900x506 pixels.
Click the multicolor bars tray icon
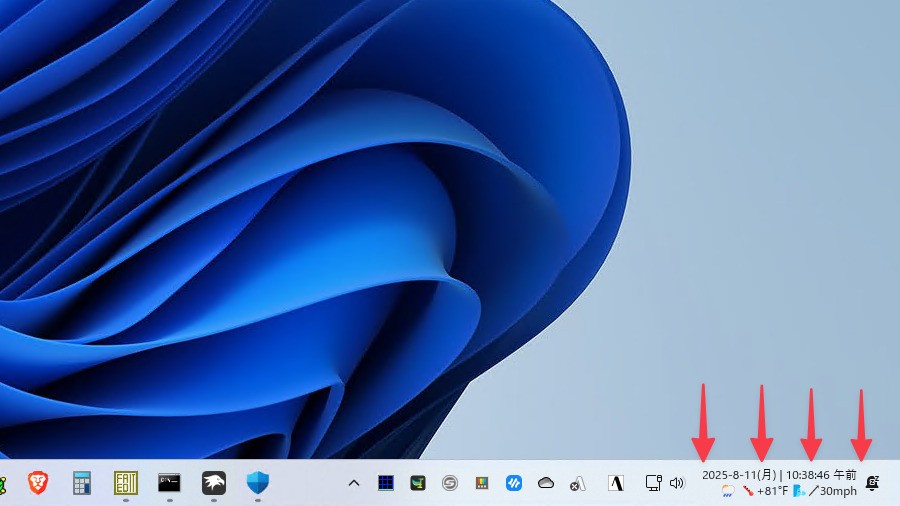click(x=481, y=483)
